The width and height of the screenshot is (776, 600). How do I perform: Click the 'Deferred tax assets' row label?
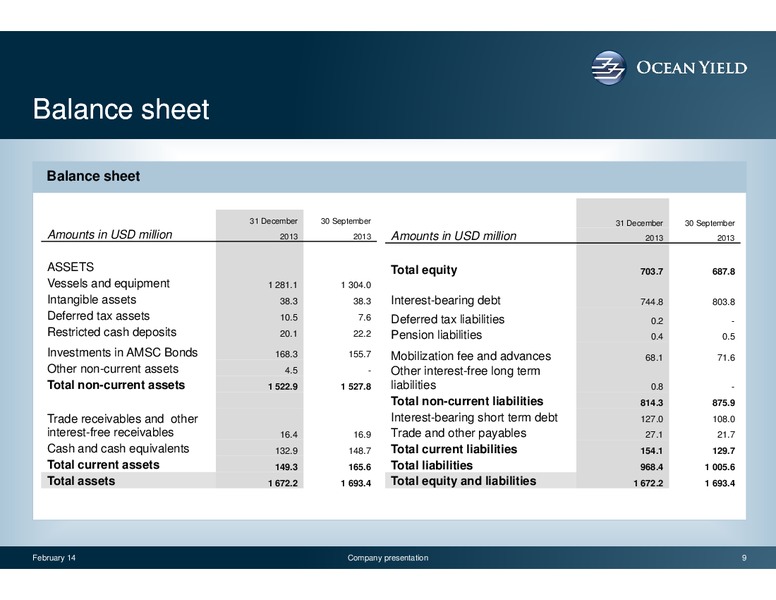pos(98,316)
